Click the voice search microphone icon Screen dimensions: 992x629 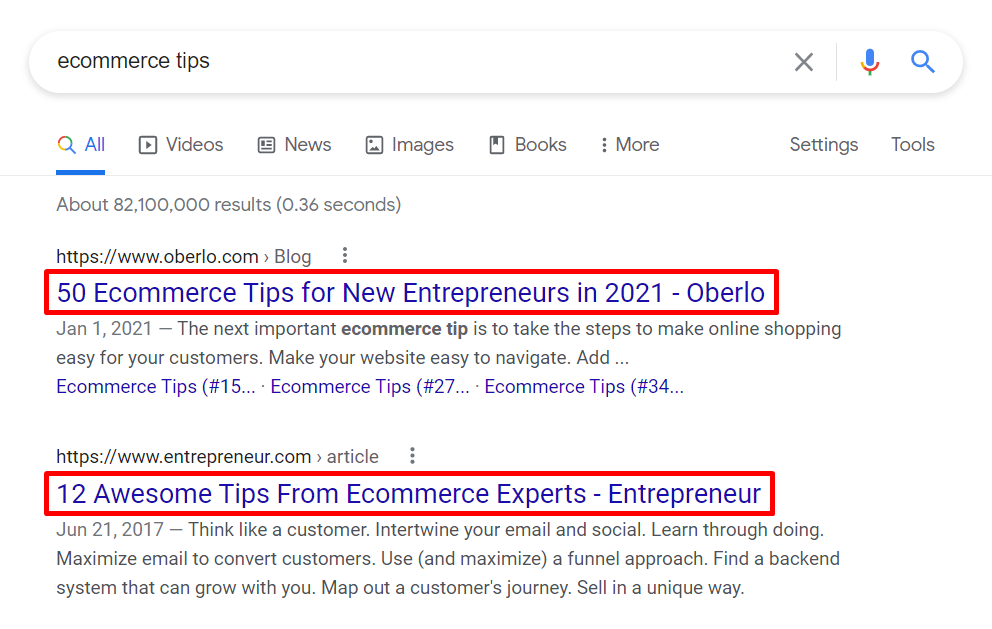pyautogui.click(x=870, y=62)
